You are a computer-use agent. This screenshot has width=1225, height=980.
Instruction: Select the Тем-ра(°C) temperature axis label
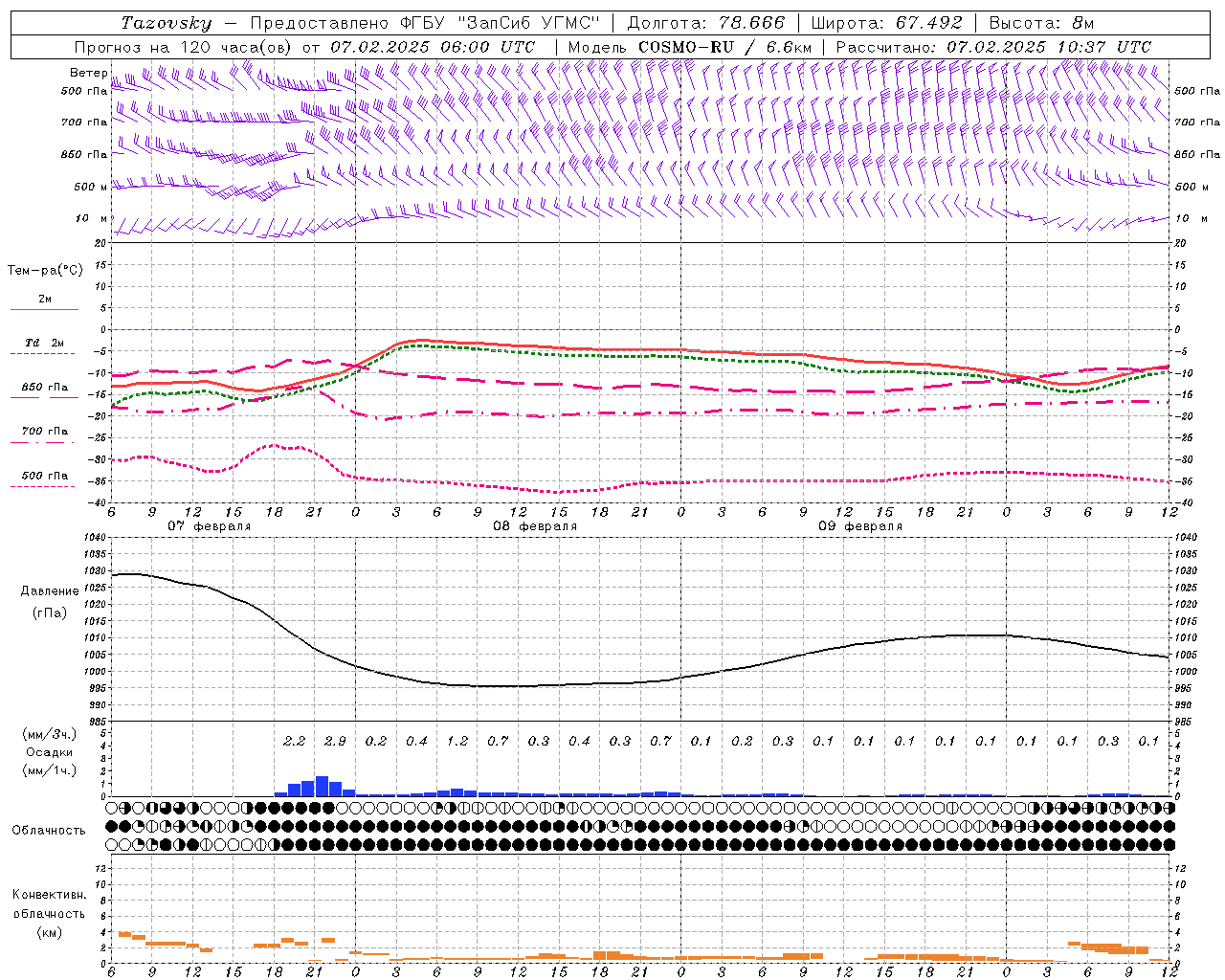tap(45, 271)
